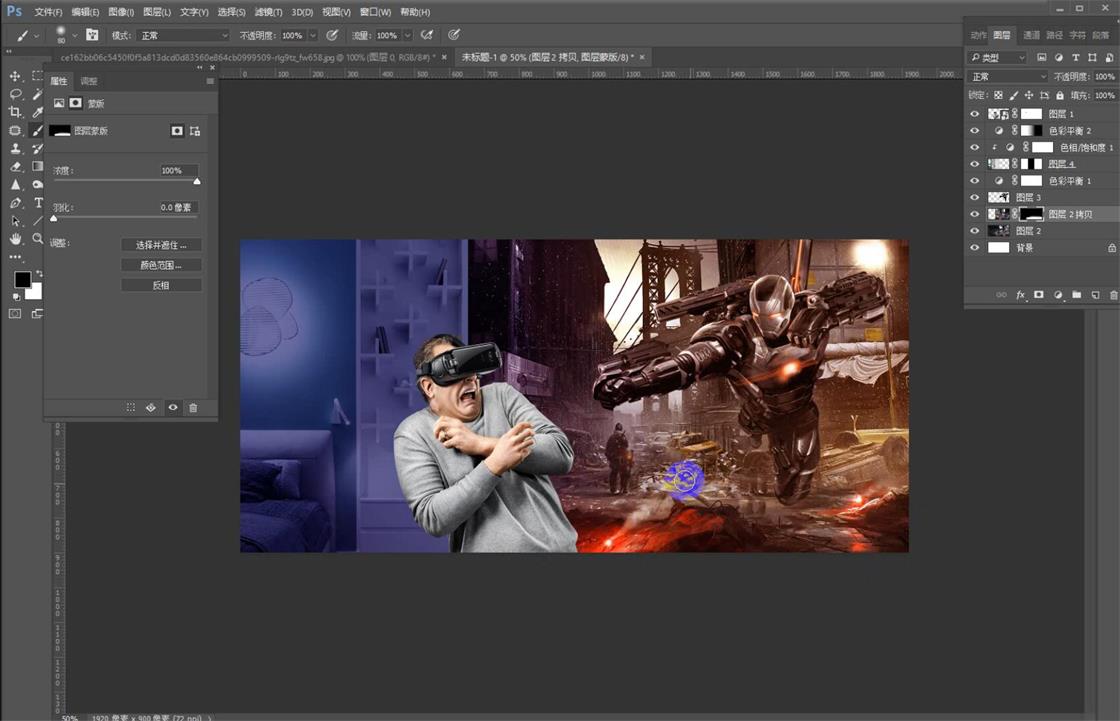Select the Zoom tool
Image resolution: width=1120 pixels, height=721 pixels.
pos(38,239)
